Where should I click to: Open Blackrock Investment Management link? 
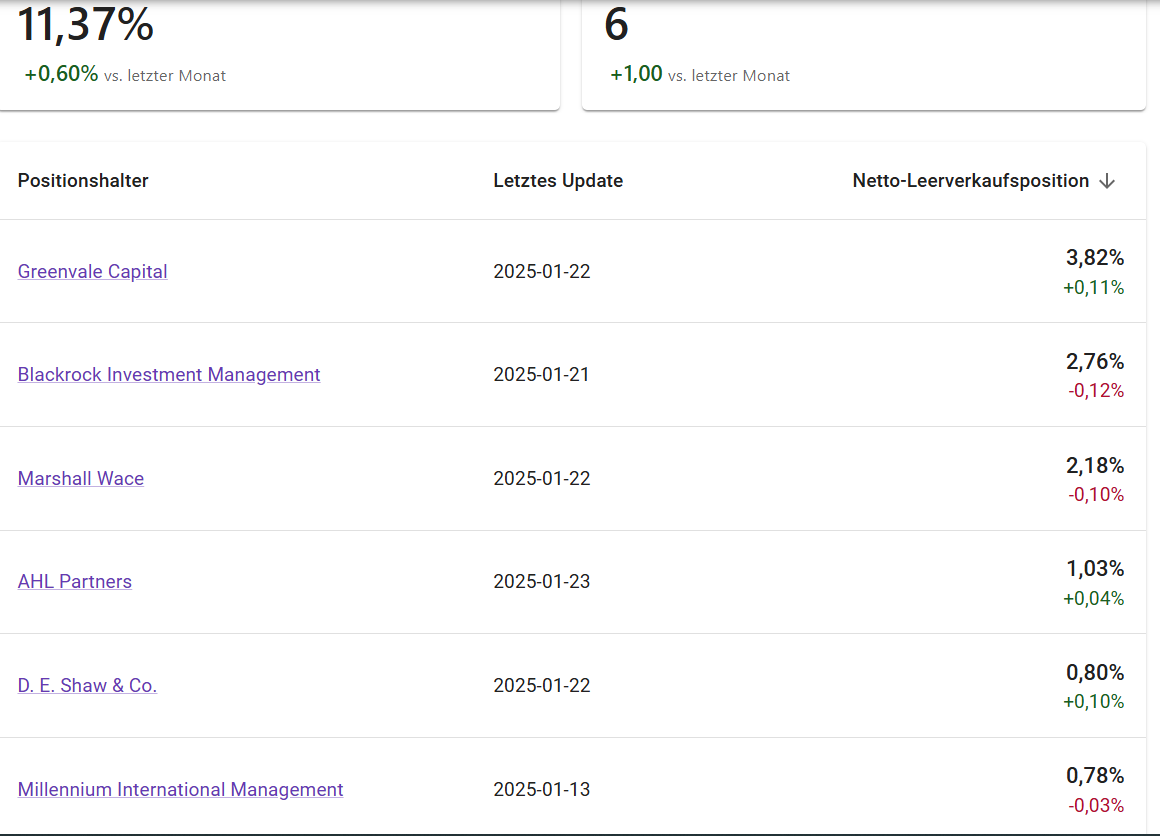tap(169, 375)
